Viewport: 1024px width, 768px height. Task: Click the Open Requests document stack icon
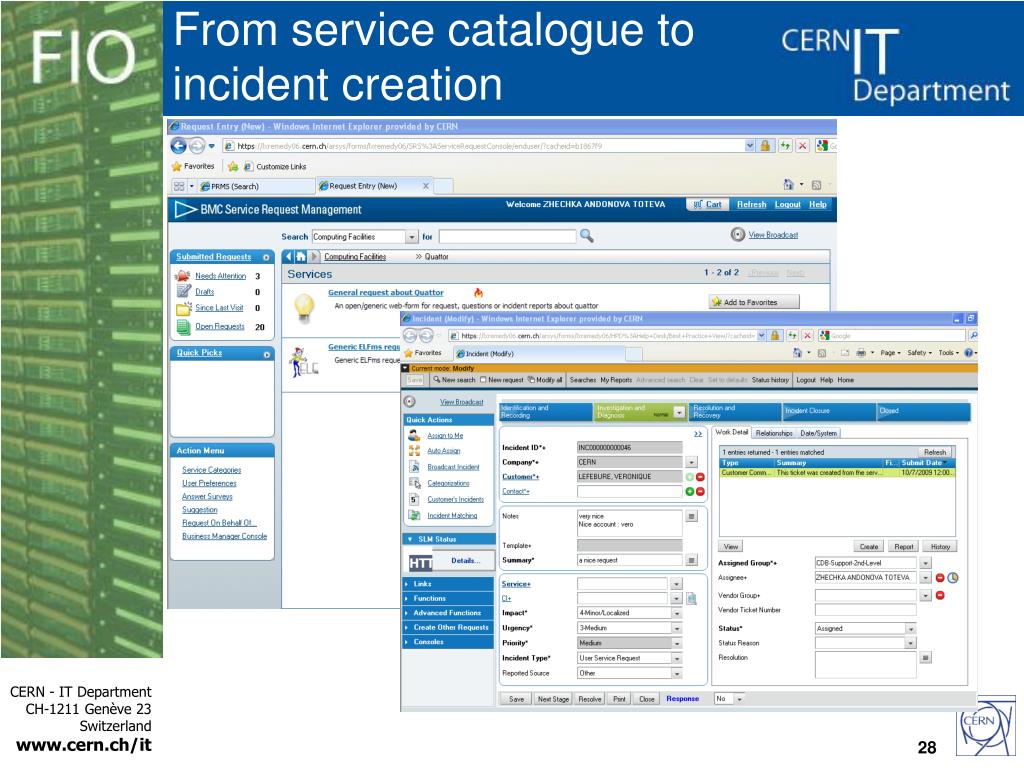(x=184, y=326)
